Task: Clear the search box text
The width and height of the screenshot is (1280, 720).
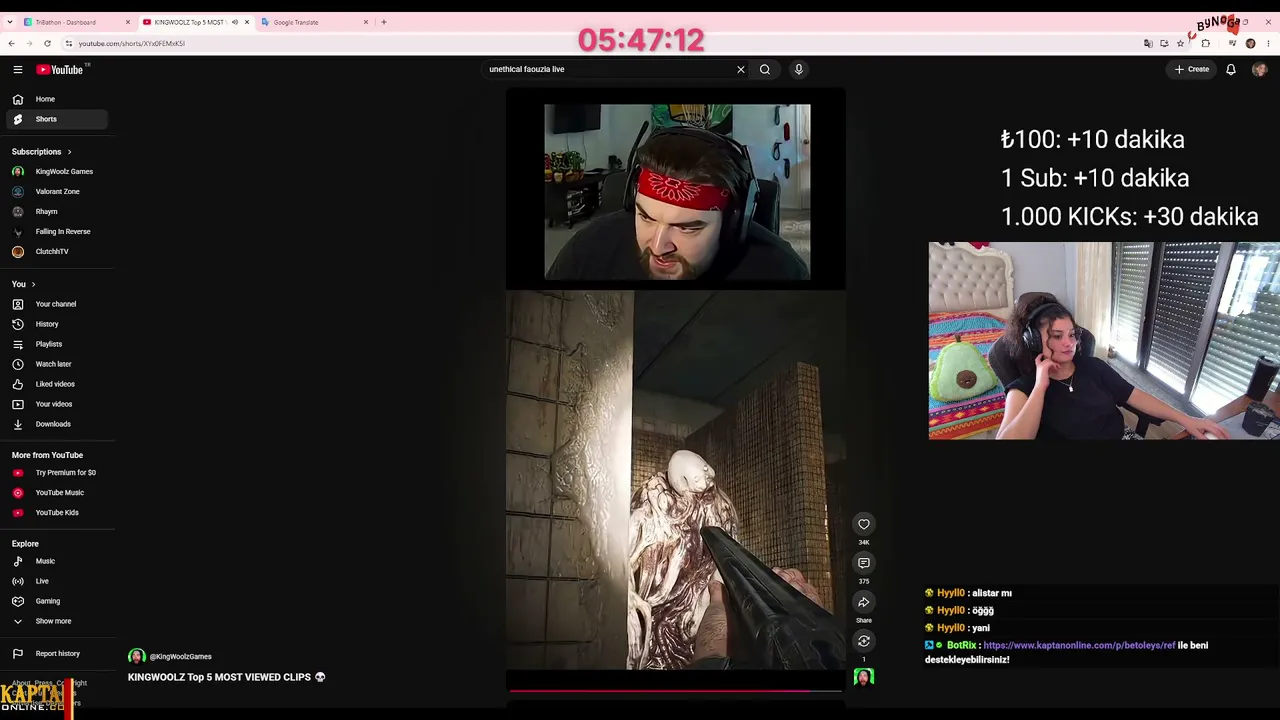Action: click(741, 69)
